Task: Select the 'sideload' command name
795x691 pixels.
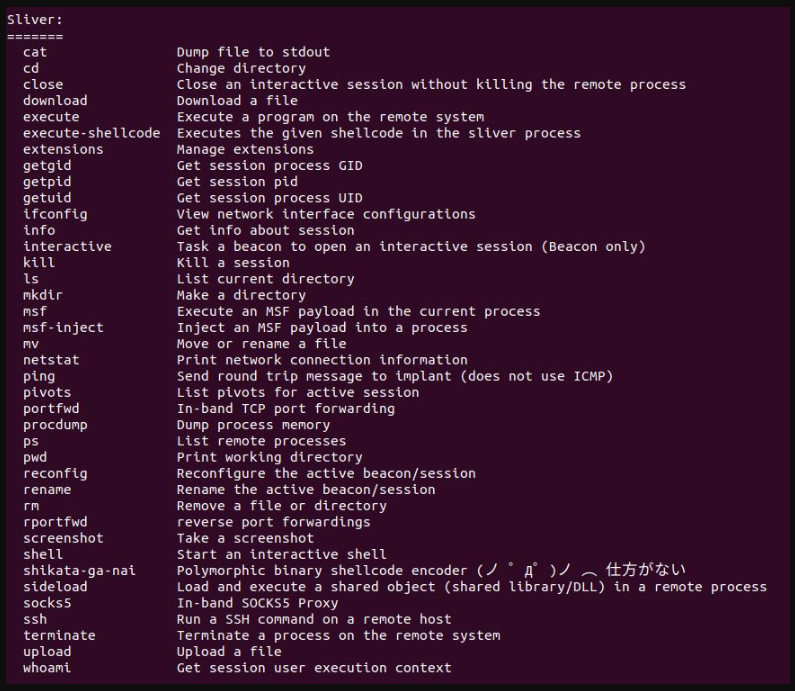Action: pos(55,587)
